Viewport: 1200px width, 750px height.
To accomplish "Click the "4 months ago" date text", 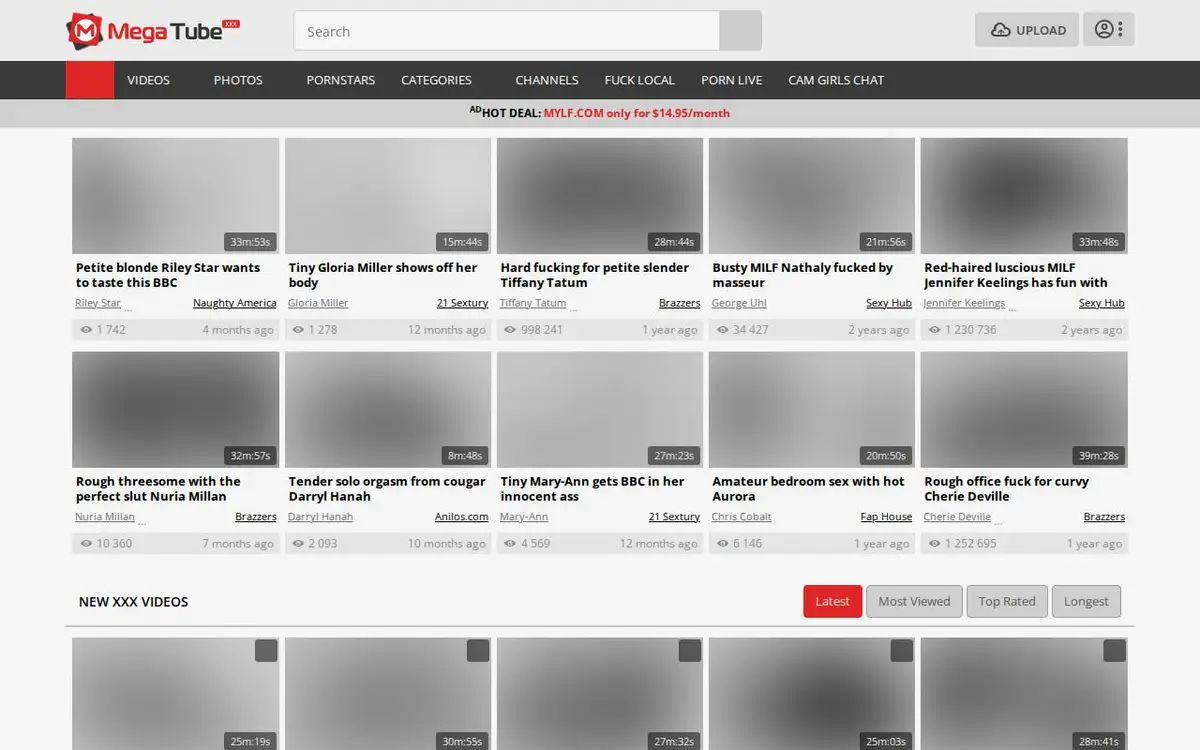I will pos(238,330).
